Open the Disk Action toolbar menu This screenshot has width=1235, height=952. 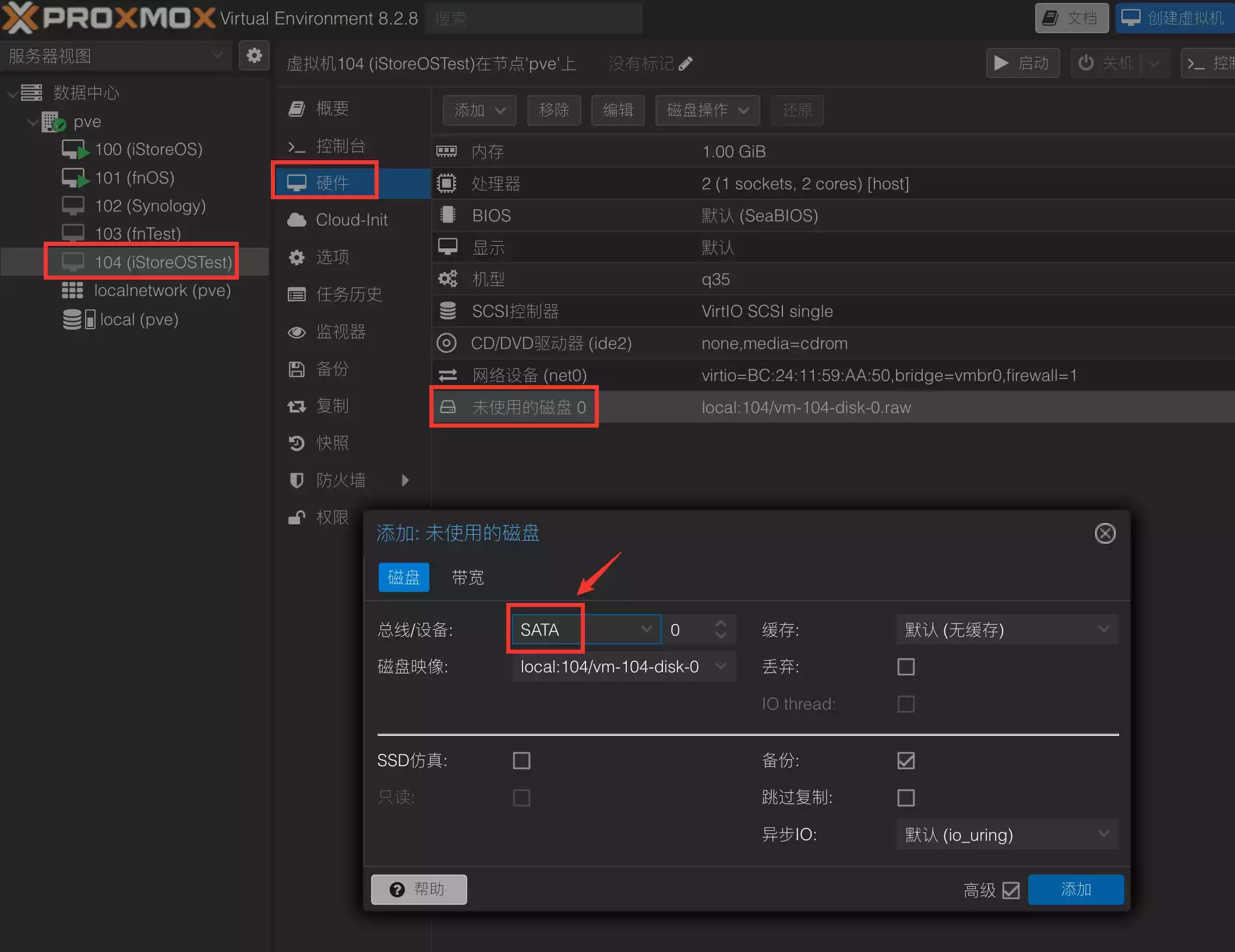707,110
